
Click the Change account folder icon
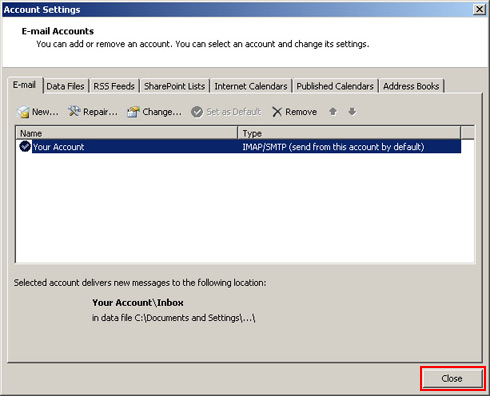point(133,112)
